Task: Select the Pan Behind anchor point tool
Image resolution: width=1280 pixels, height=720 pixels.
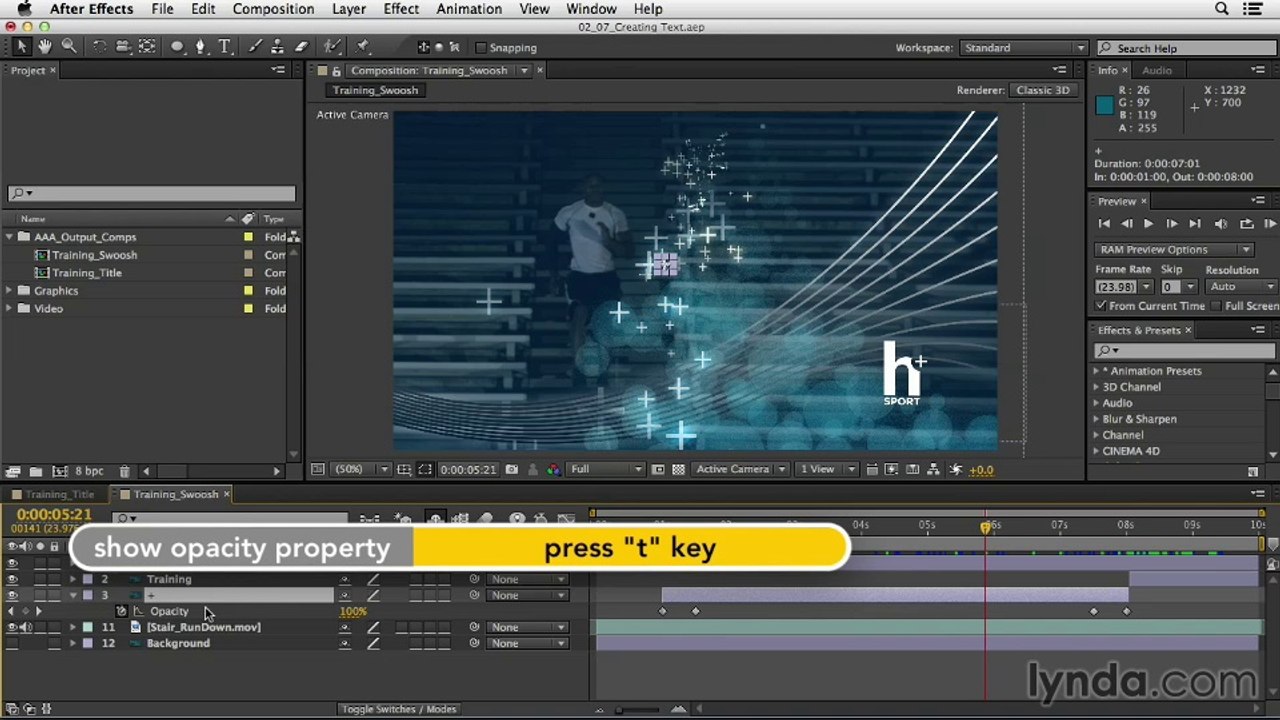Action: [147, 46]
